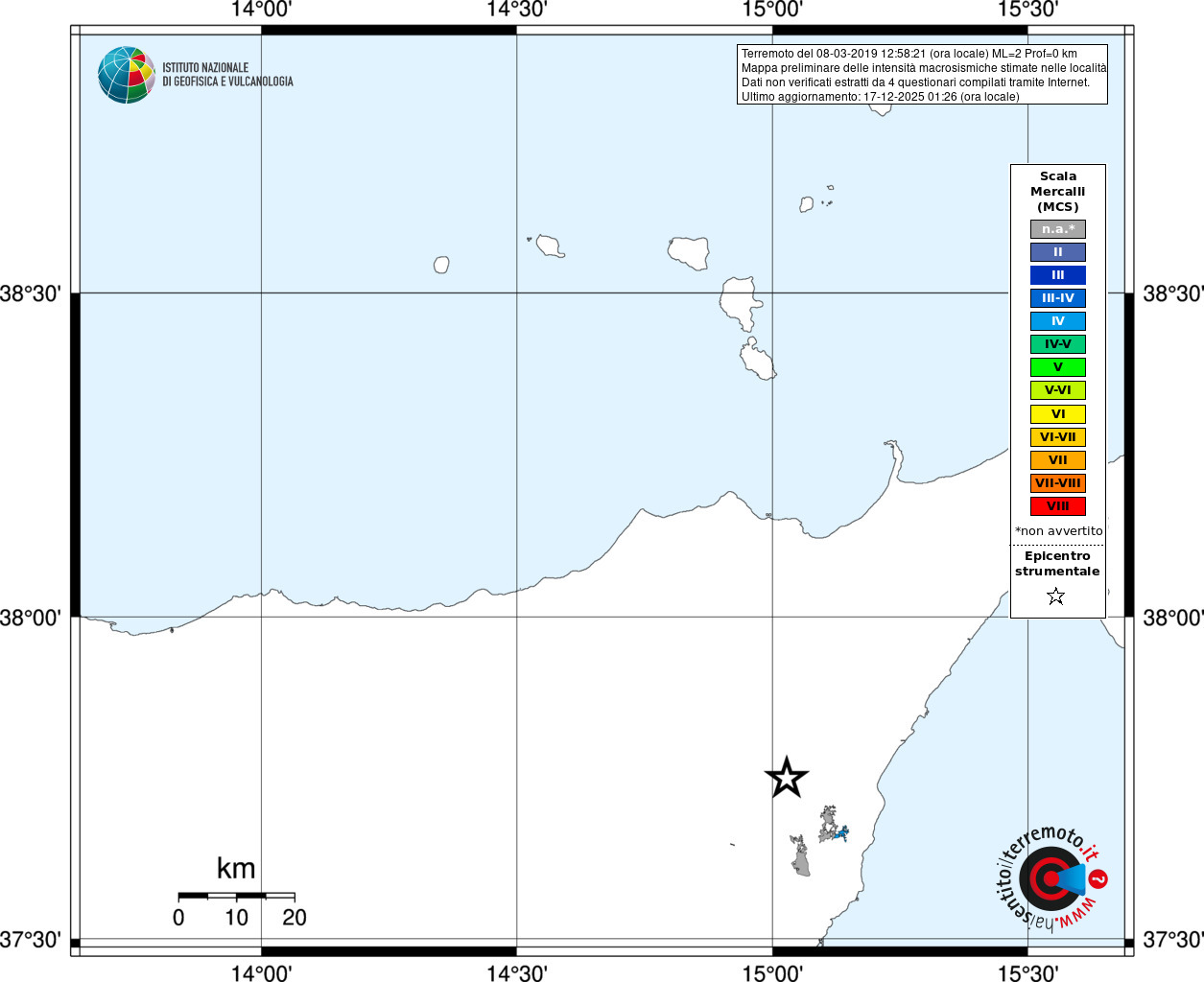This screenshot has height=982, width=1204.
Task: Click the green V intensity swatch
Action: [x=1058, y=367]
